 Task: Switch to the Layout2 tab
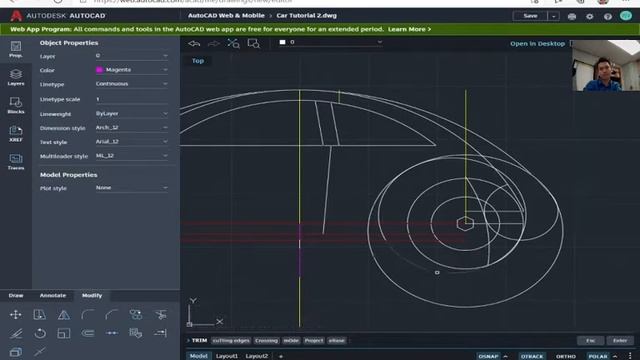(256, 356)
